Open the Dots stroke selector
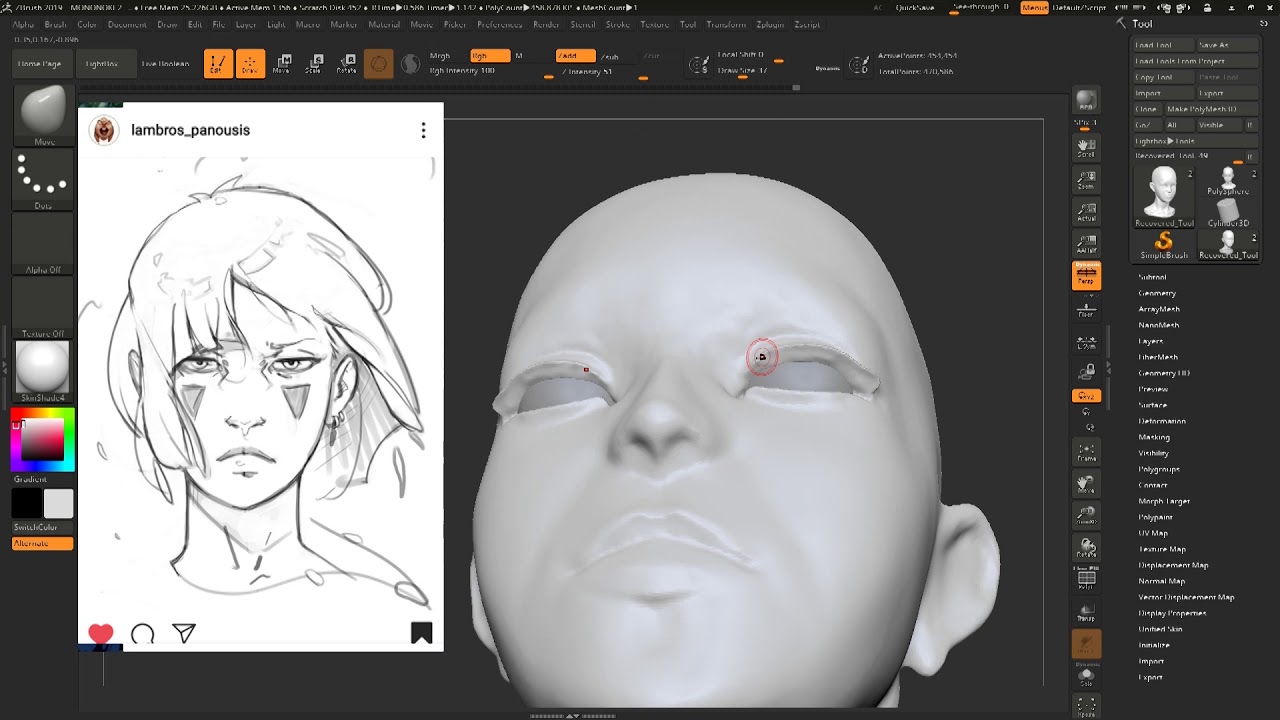Viewport: 1280px width, 720px height. coord(43,181)
